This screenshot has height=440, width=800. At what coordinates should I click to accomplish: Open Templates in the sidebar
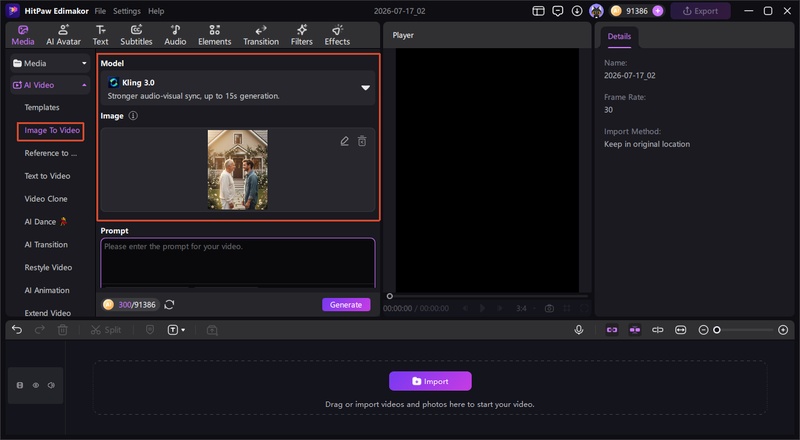coord(42,107)
